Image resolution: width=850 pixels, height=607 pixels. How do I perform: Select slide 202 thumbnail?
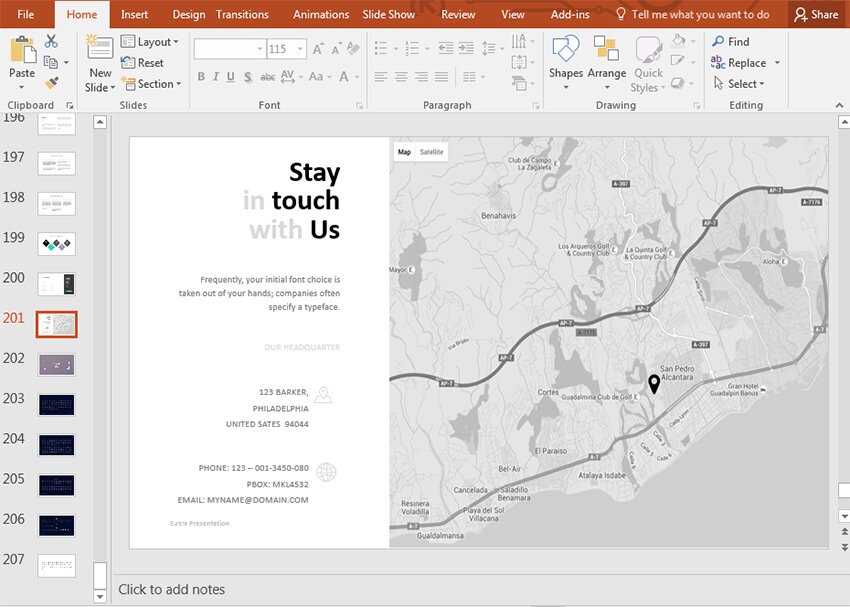click(56, 364)
